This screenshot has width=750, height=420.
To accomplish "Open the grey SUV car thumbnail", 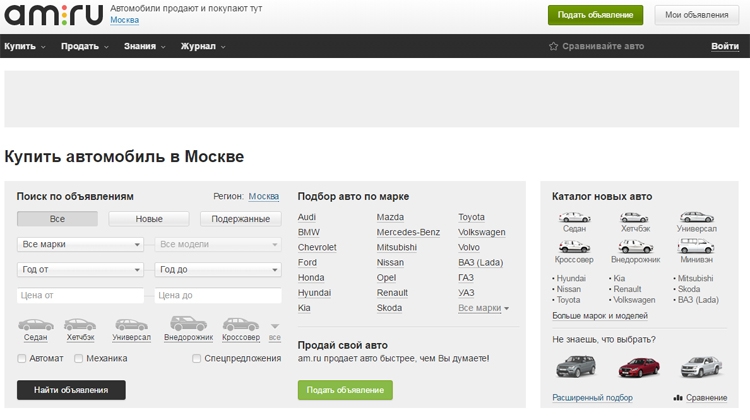I will 576,366.
